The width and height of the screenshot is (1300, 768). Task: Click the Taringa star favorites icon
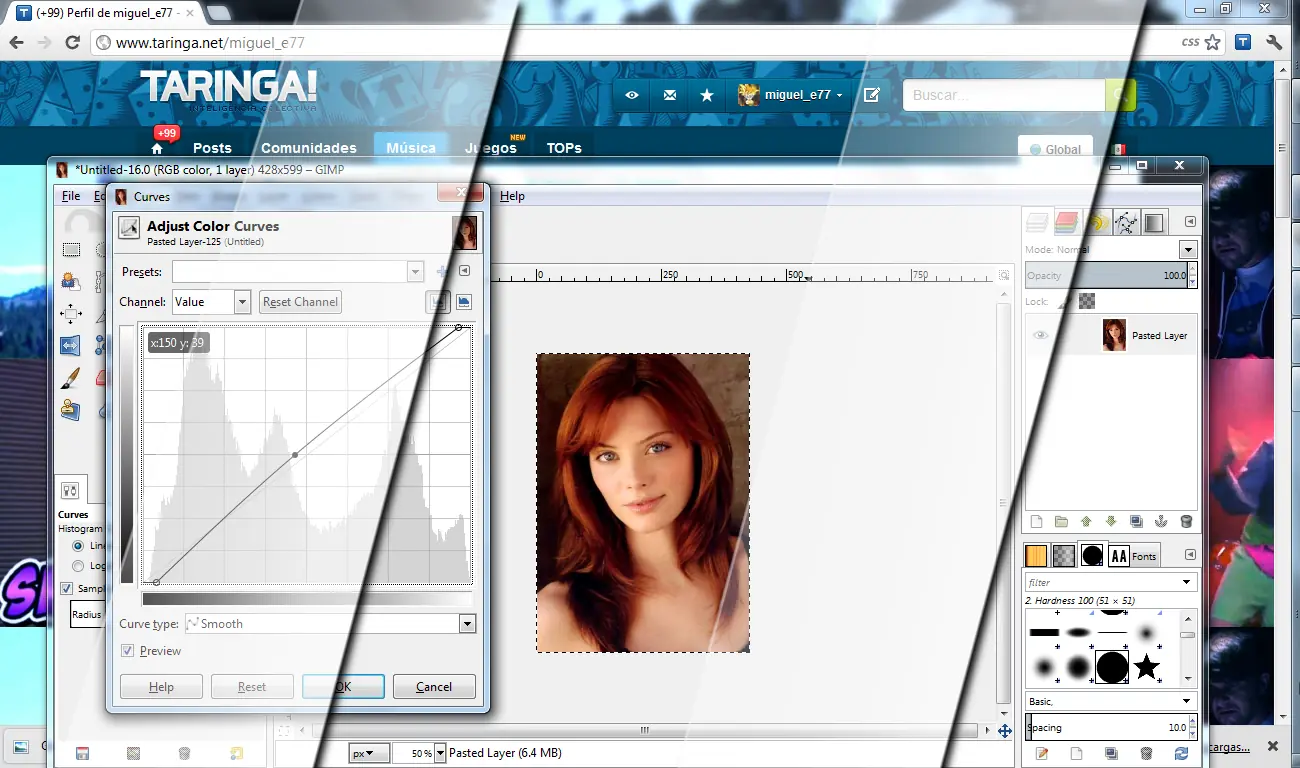(x=707, y=95)
